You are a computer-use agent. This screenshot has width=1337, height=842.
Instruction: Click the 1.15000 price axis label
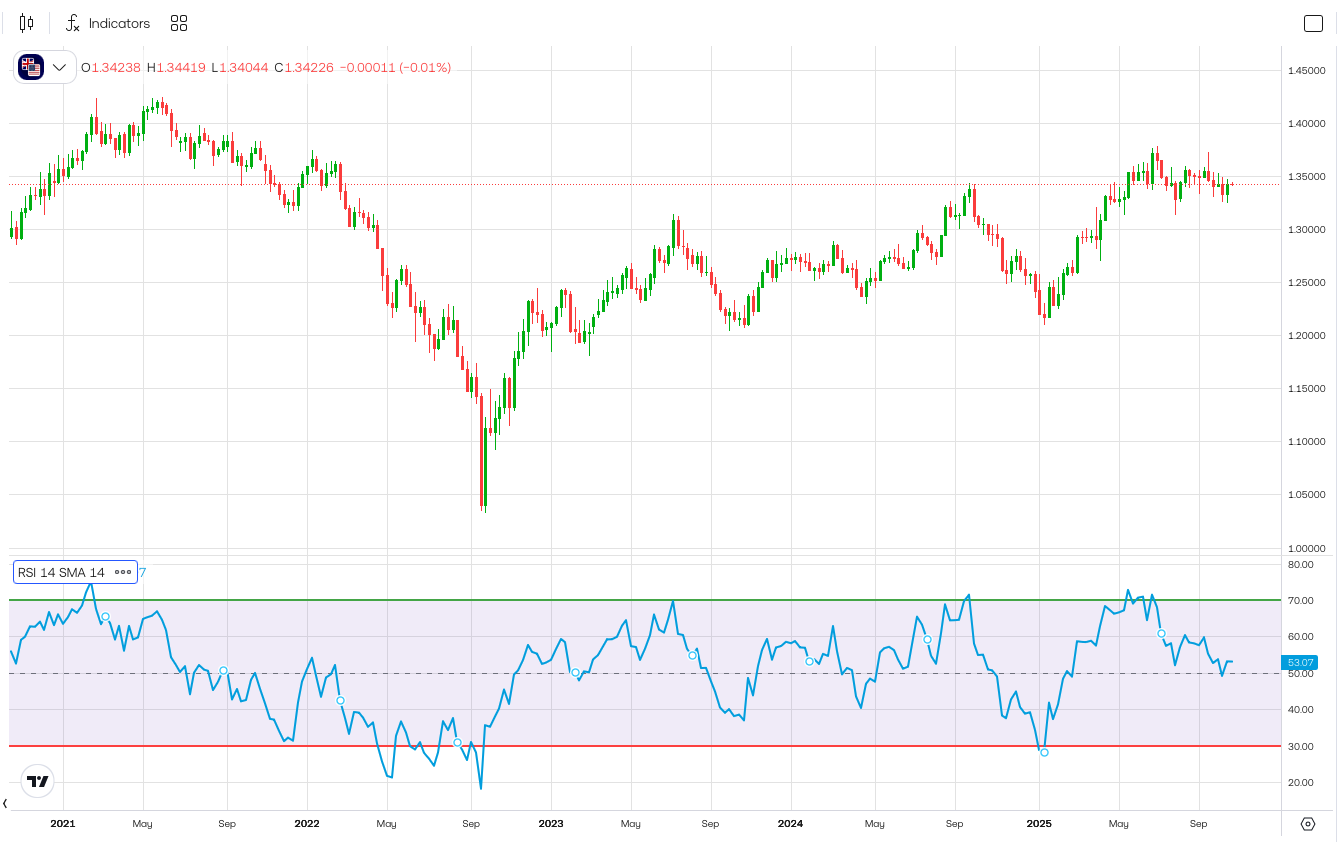pyautogui.click(x=1307, y=389)
